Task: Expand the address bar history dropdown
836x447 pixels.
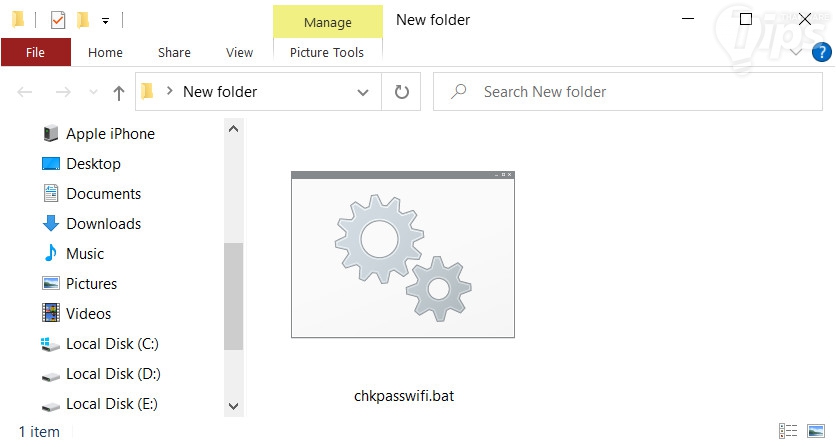Action: [363, 92]
